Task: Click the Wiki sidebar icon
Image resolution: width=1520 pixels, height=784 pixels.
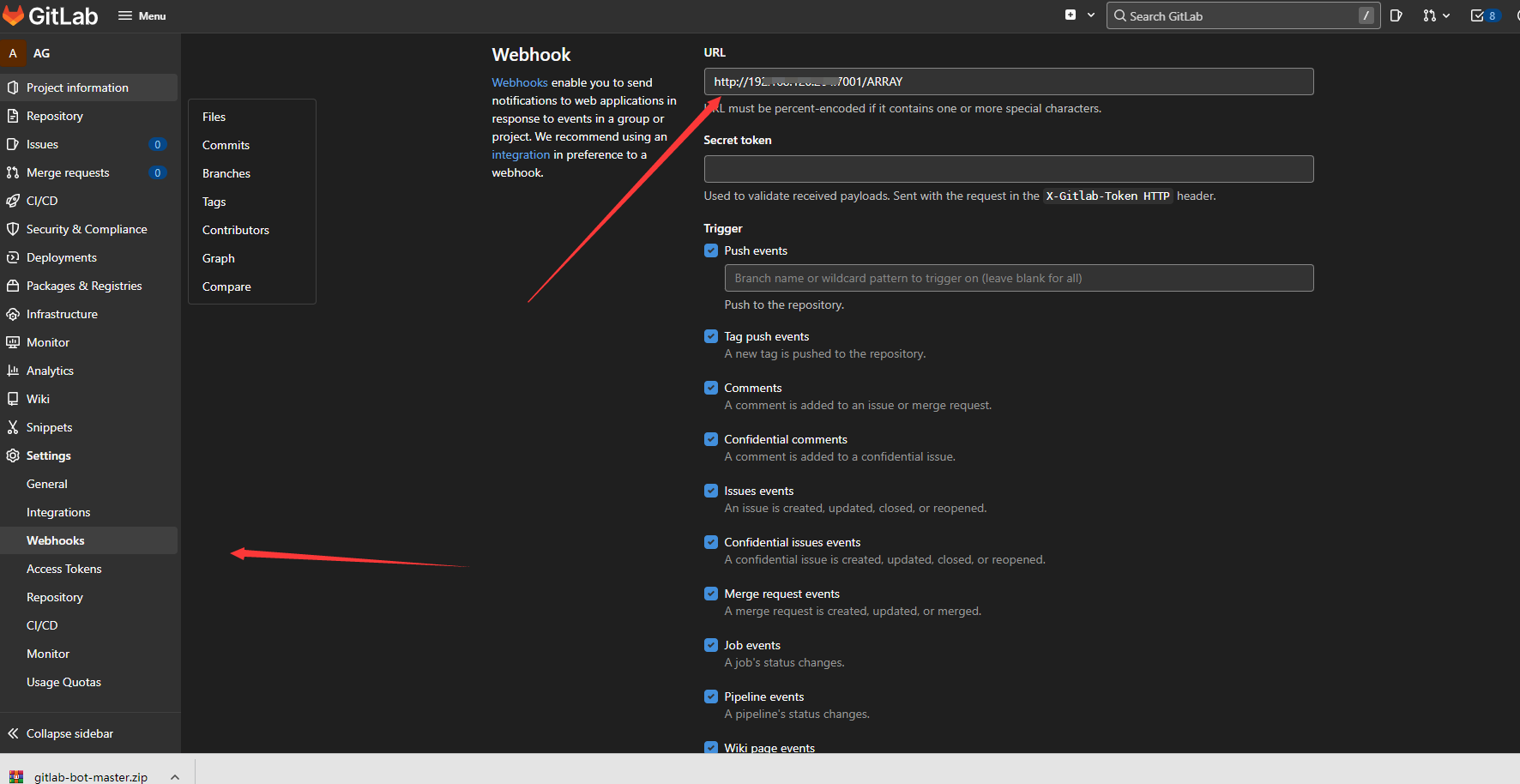Action: click(x=13, y=399)
